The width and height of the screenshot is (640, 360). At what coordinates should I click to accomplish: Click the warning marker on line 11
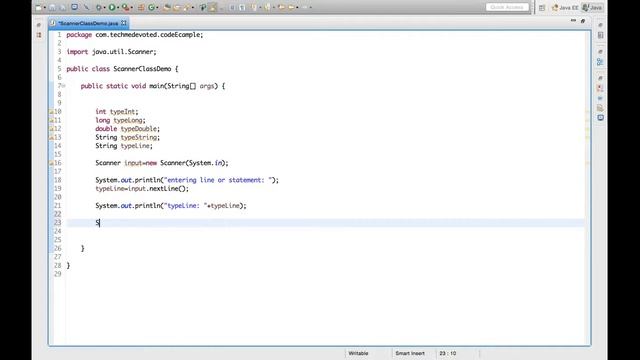(51, 120)
